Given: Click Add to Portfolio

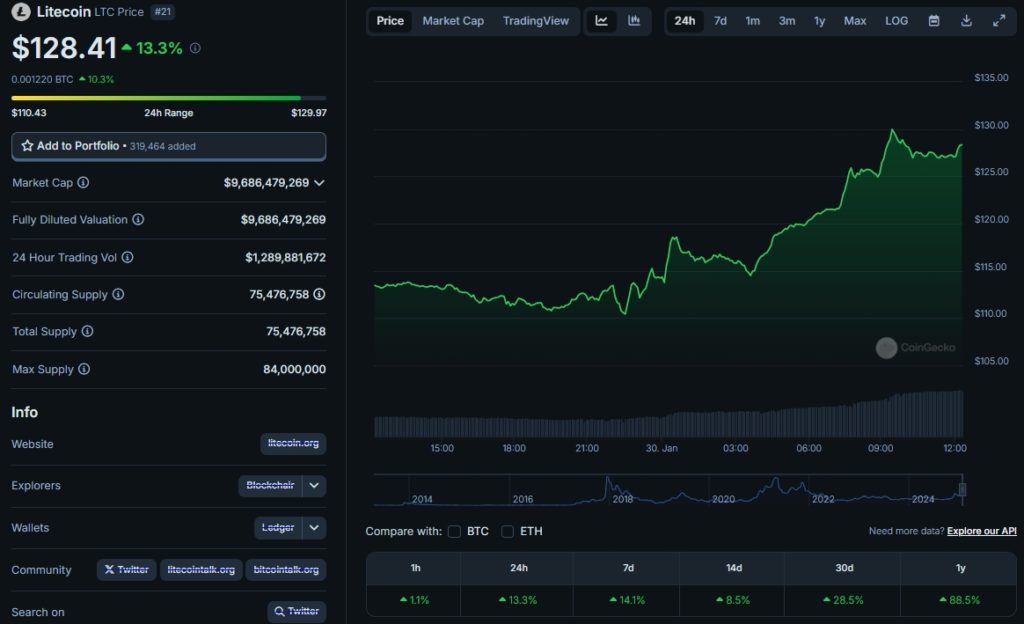Looking at the screenshot, I should (x=168, y=145).
